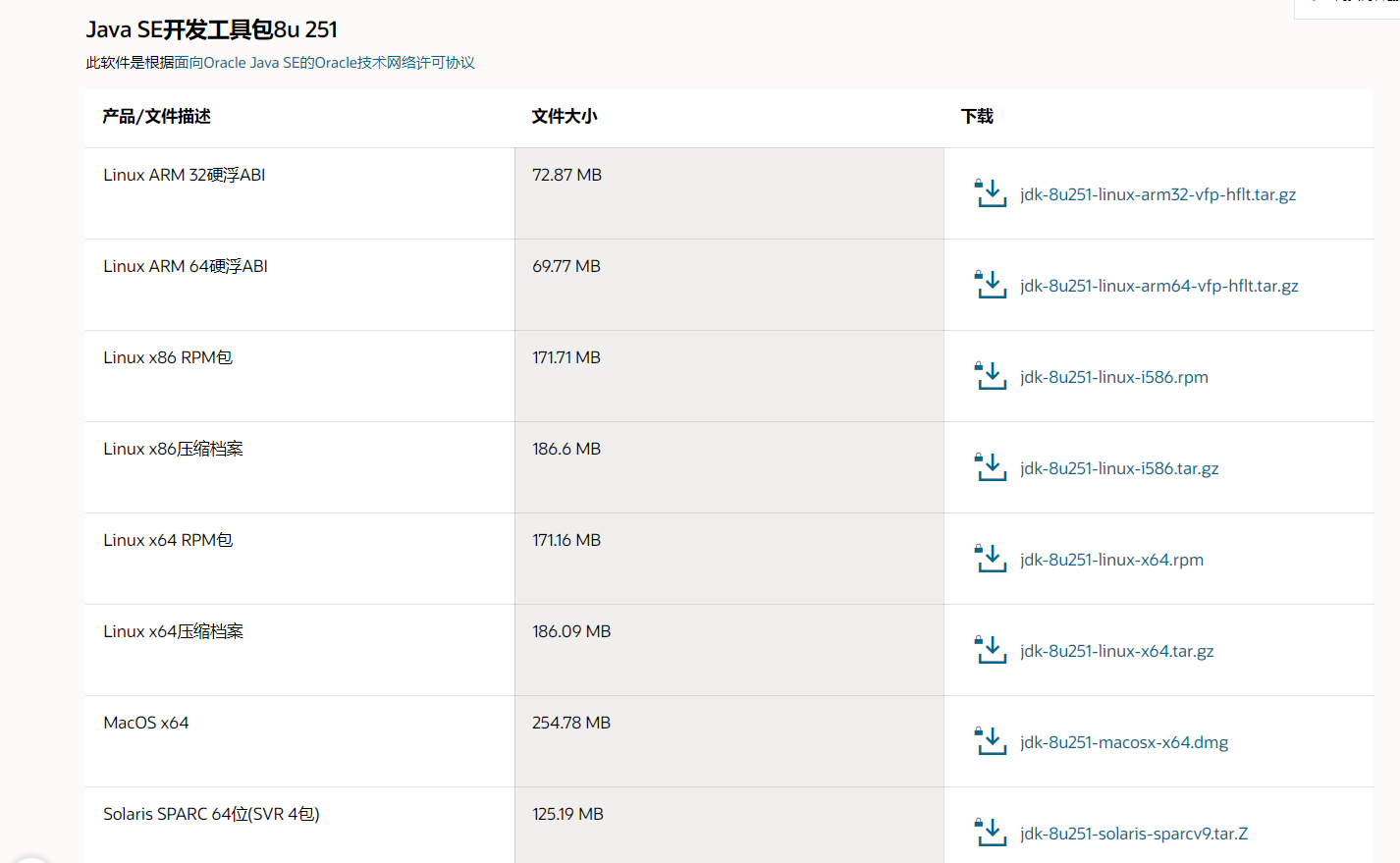Download jdk-8u251-linux-arm32-vfp-hflt.tar.gz file link
Viewport: 1400px width, 863px height.
coord(1158,194)
